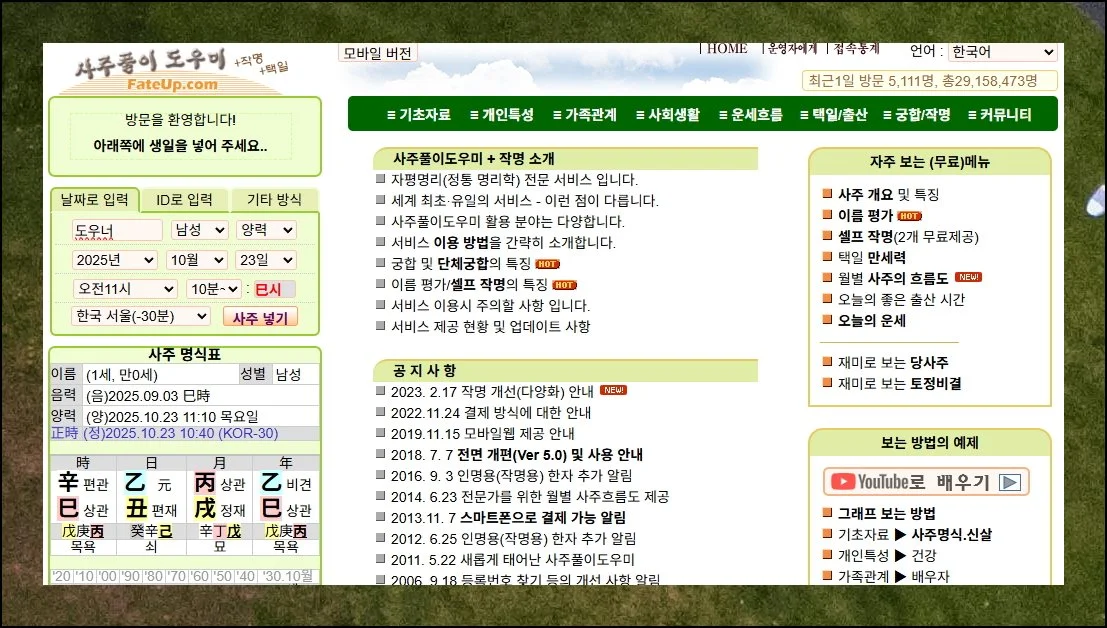This screenshot has height=628, width=1107.
Task: Open the 남성 gender dropdown
Action: pyautogui.click(x=199, y=230)
